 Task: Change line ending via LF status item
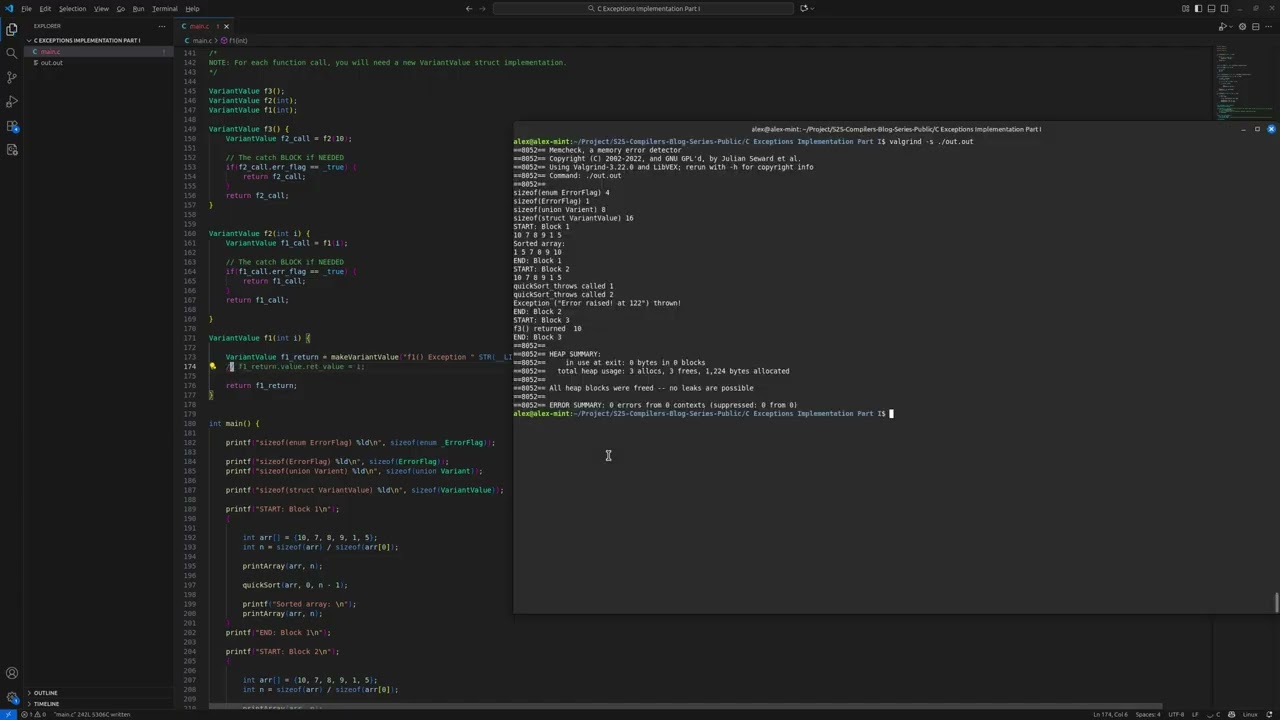[x=1196, y=714]
